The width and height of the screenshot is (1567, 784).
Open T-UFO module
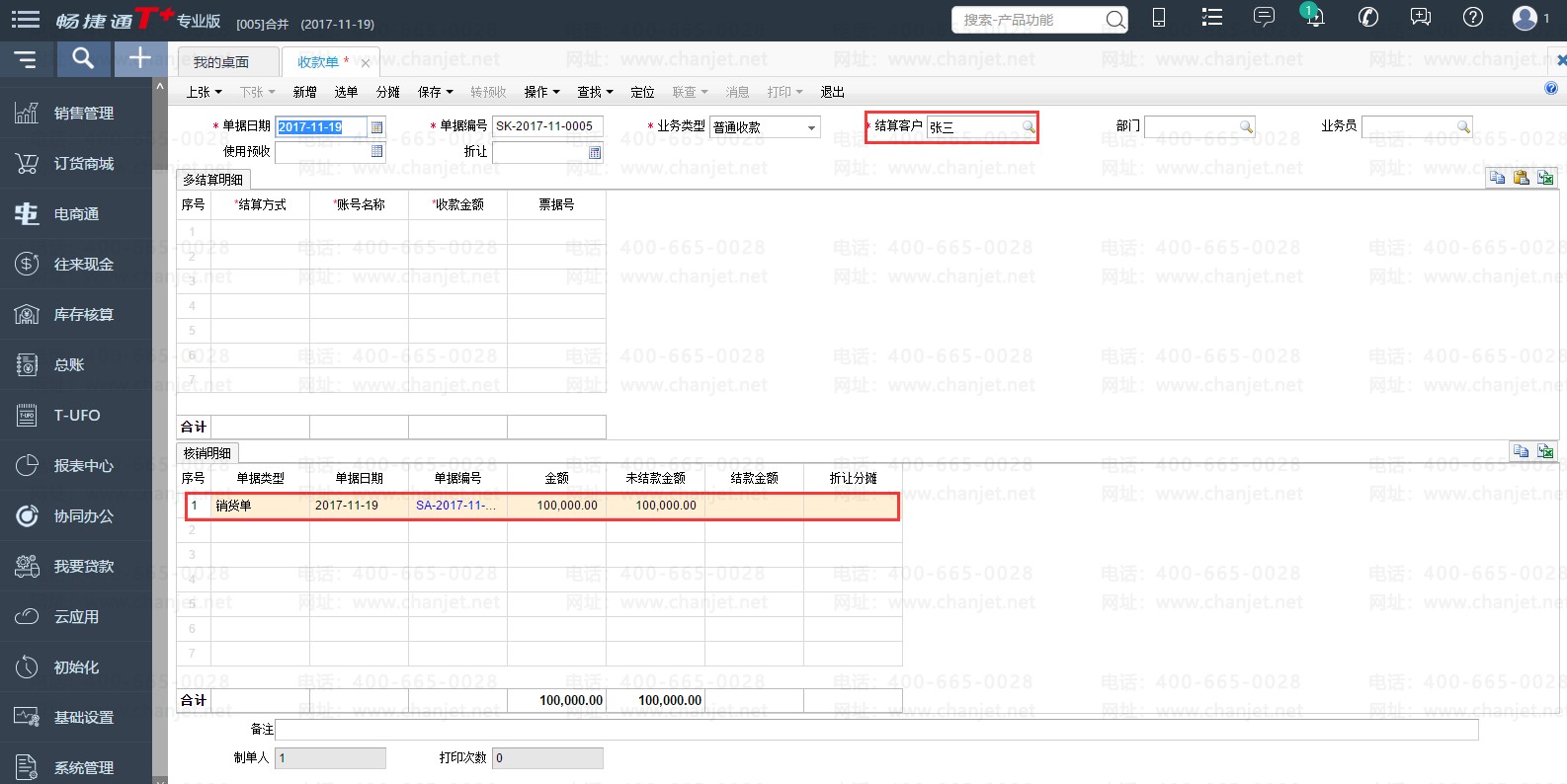[76, 416]
